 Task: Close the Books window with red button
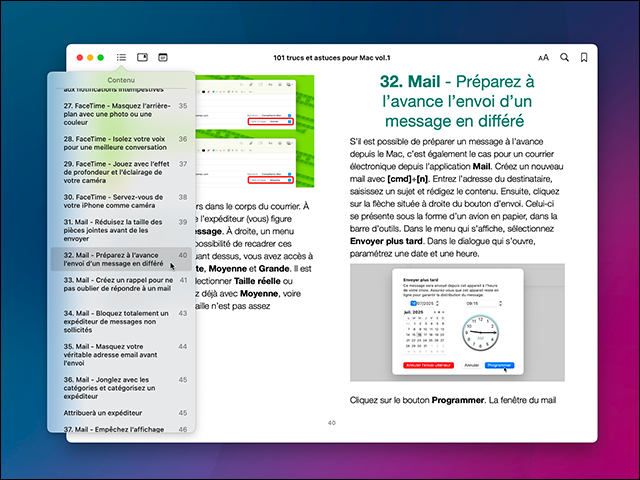coord(80,58)
